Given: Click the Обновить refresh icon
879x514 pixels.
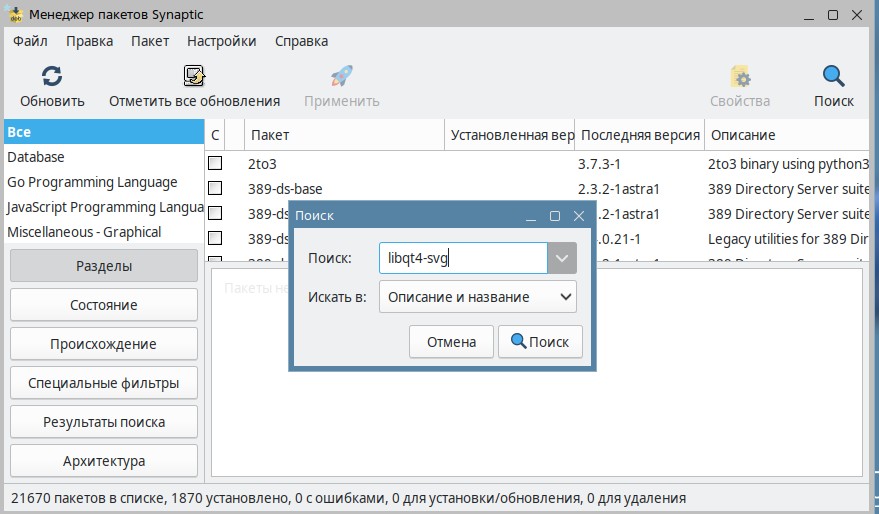Looking at the screenshot, I should tap(52, 76).
